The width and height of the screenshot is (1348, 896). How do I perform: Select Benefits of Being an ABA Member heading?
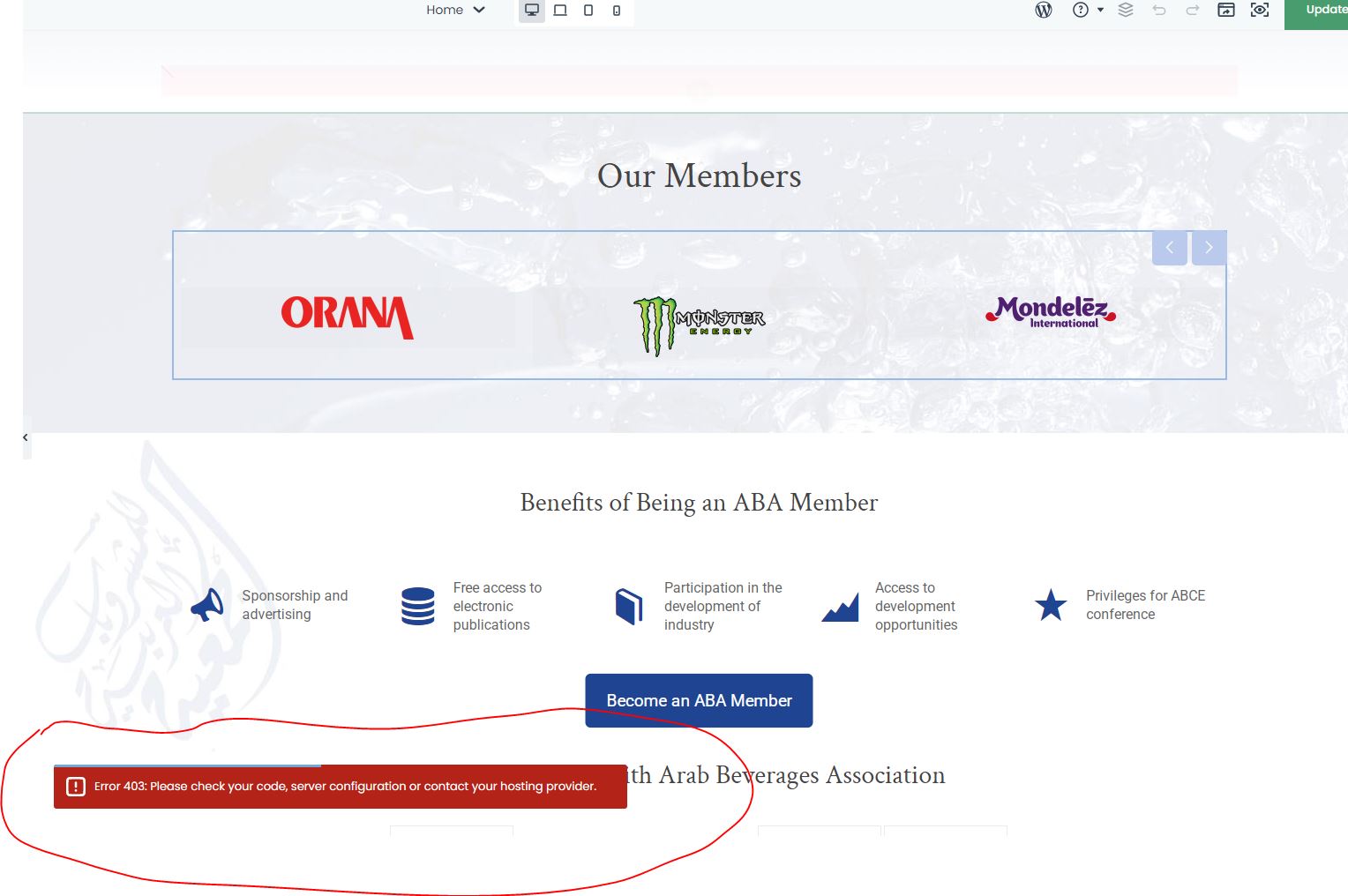(x=699, y=502)
